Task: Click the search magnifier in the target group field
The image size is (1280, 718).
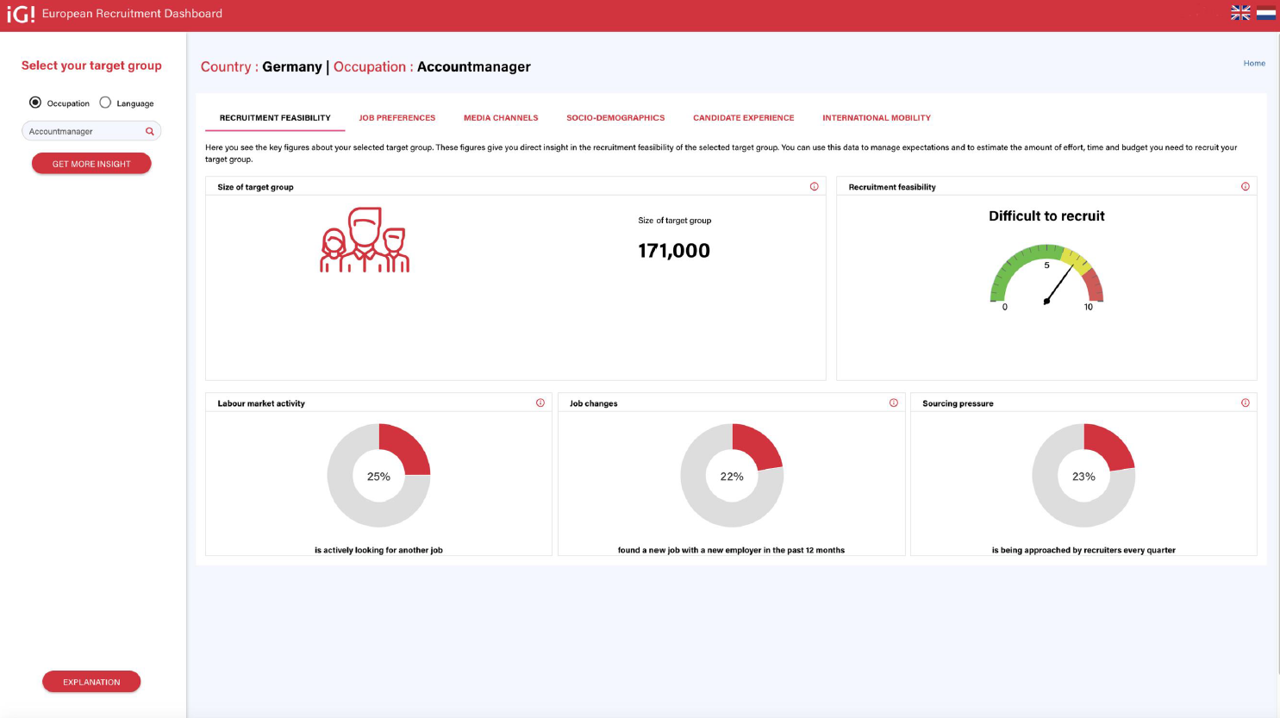Action: (x=150, y=130)
